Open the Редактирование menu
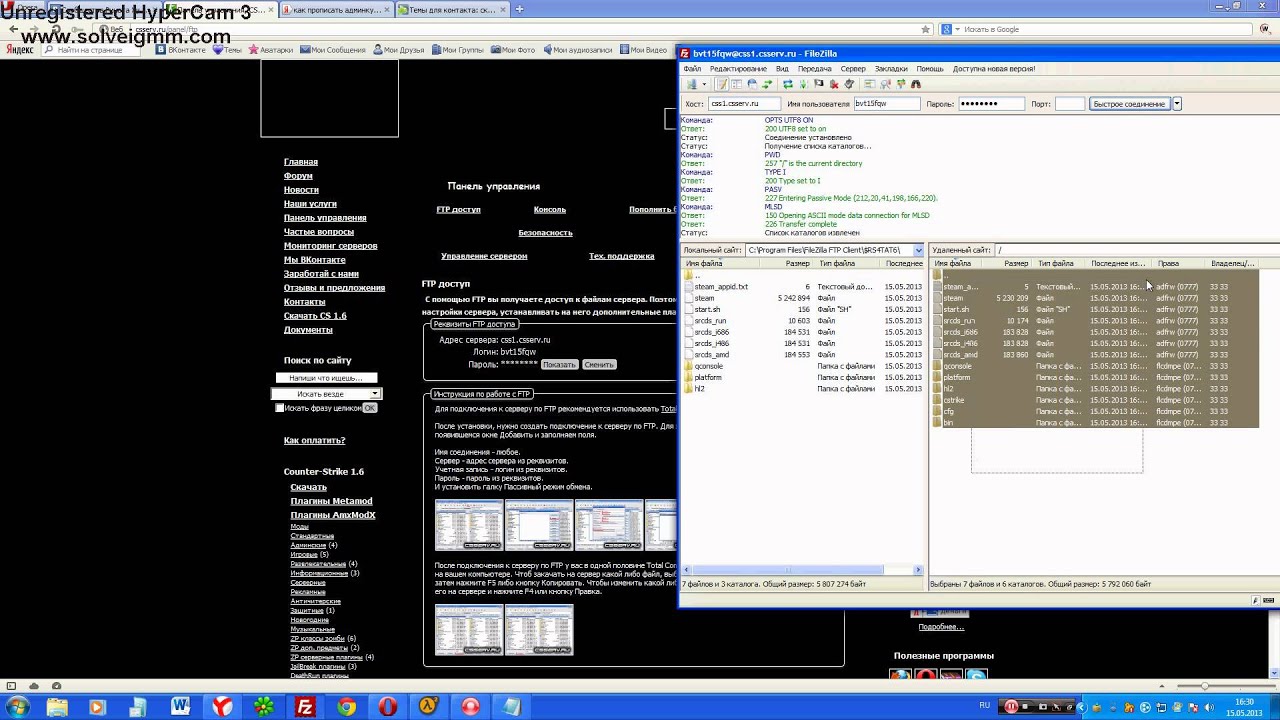 738,69
